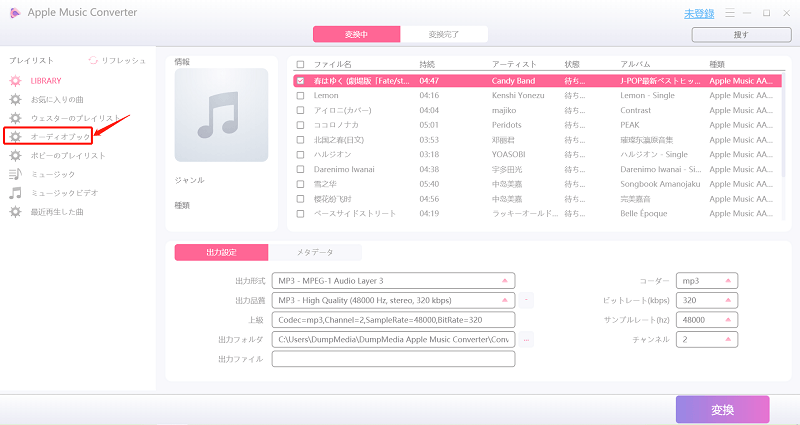Switch to the 変換完了 tab
This screenshot has width=800, height=425.
tap(444, 34)
